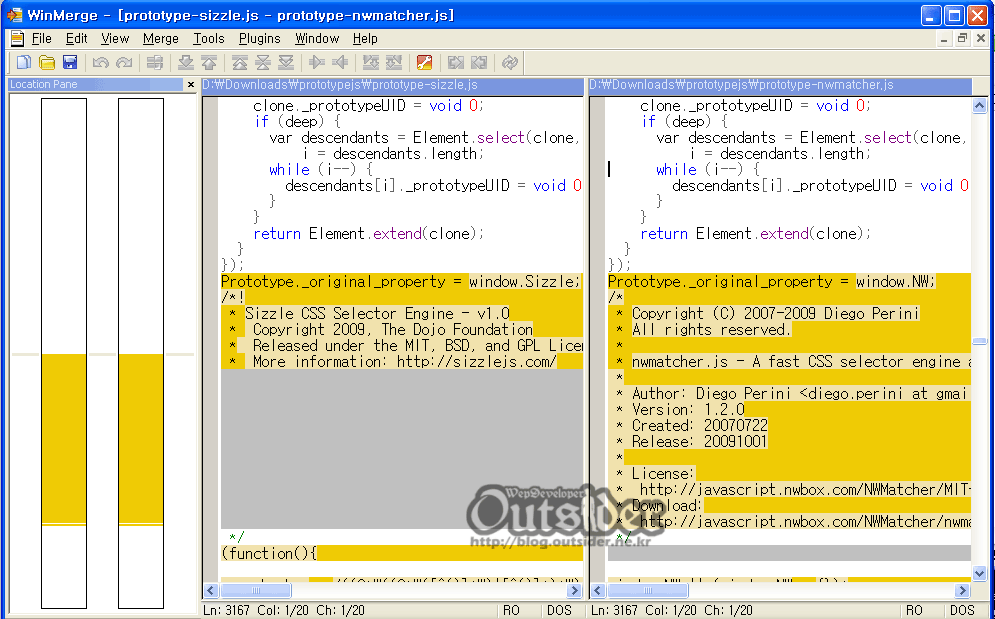This screenshot has width=995, height=619.
Task: Click the Copy to Left icon
Action: (x=340, y=62)
